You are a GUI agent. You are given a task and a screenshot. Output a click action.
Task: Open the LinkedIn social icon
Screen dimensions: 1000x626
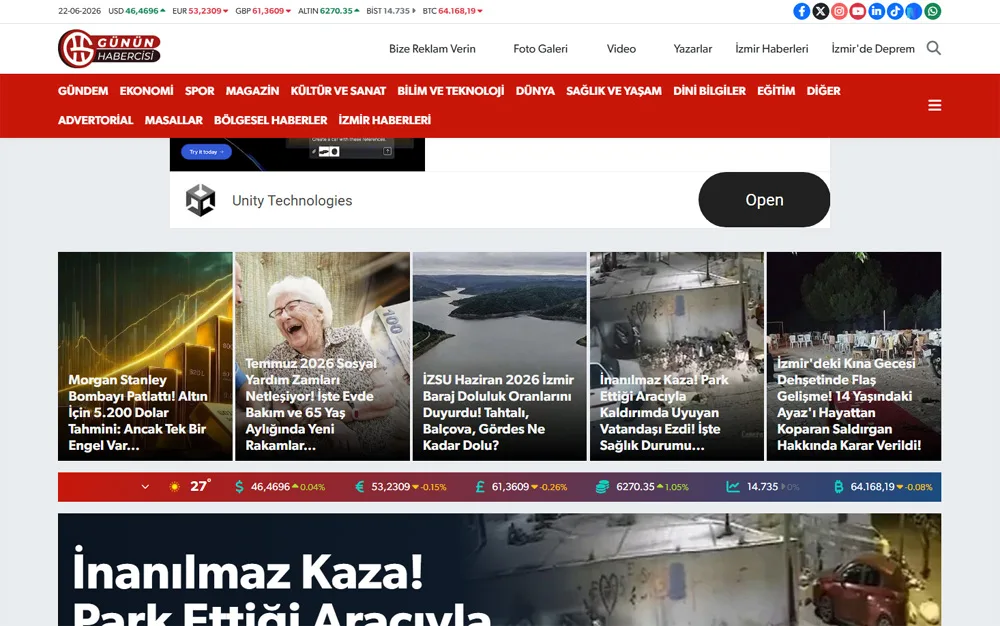click(x=876, y=11)
